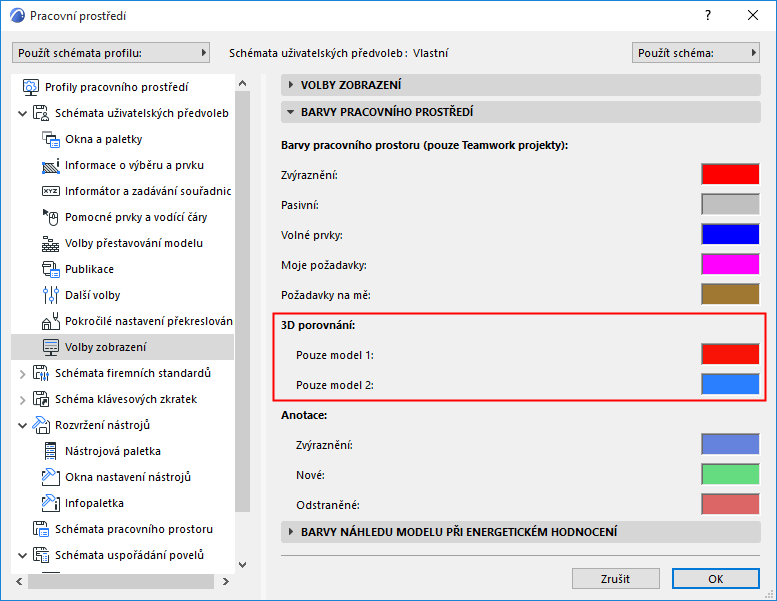Click the Schémata uspořádání povelů icon
The image size is (777, 601).
click(x=41, y=555)
